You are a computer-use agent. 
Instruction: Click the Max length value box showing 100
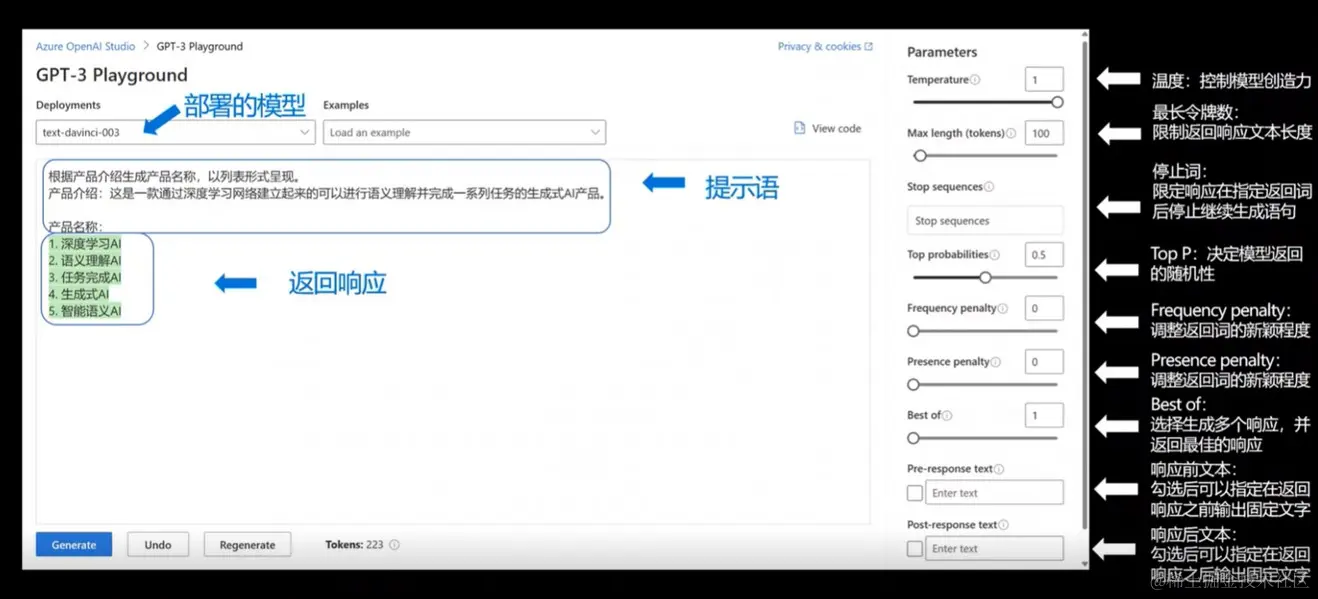click(1044, 133)
